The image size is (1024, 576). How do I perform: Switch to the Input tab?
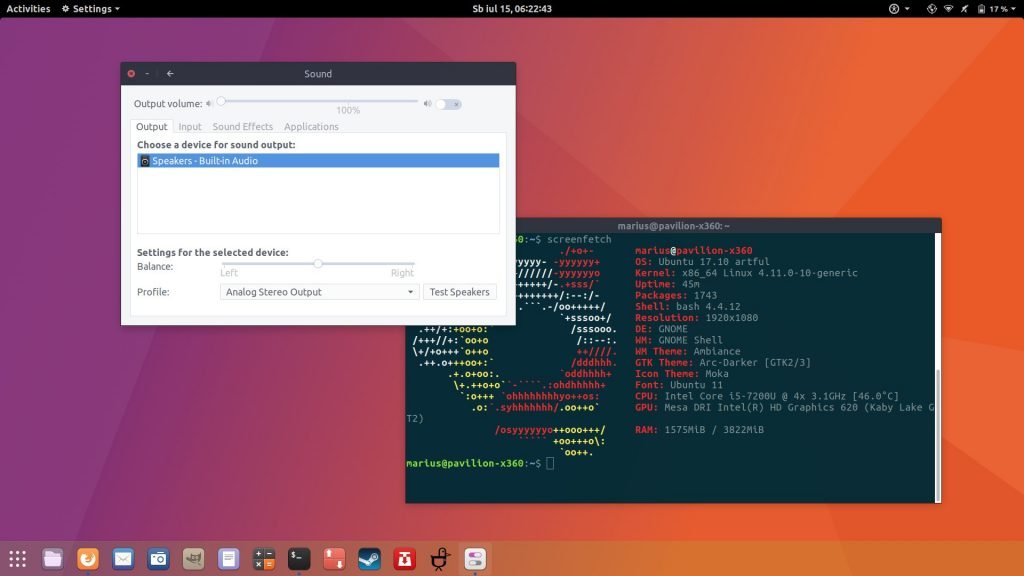(190, 127)
